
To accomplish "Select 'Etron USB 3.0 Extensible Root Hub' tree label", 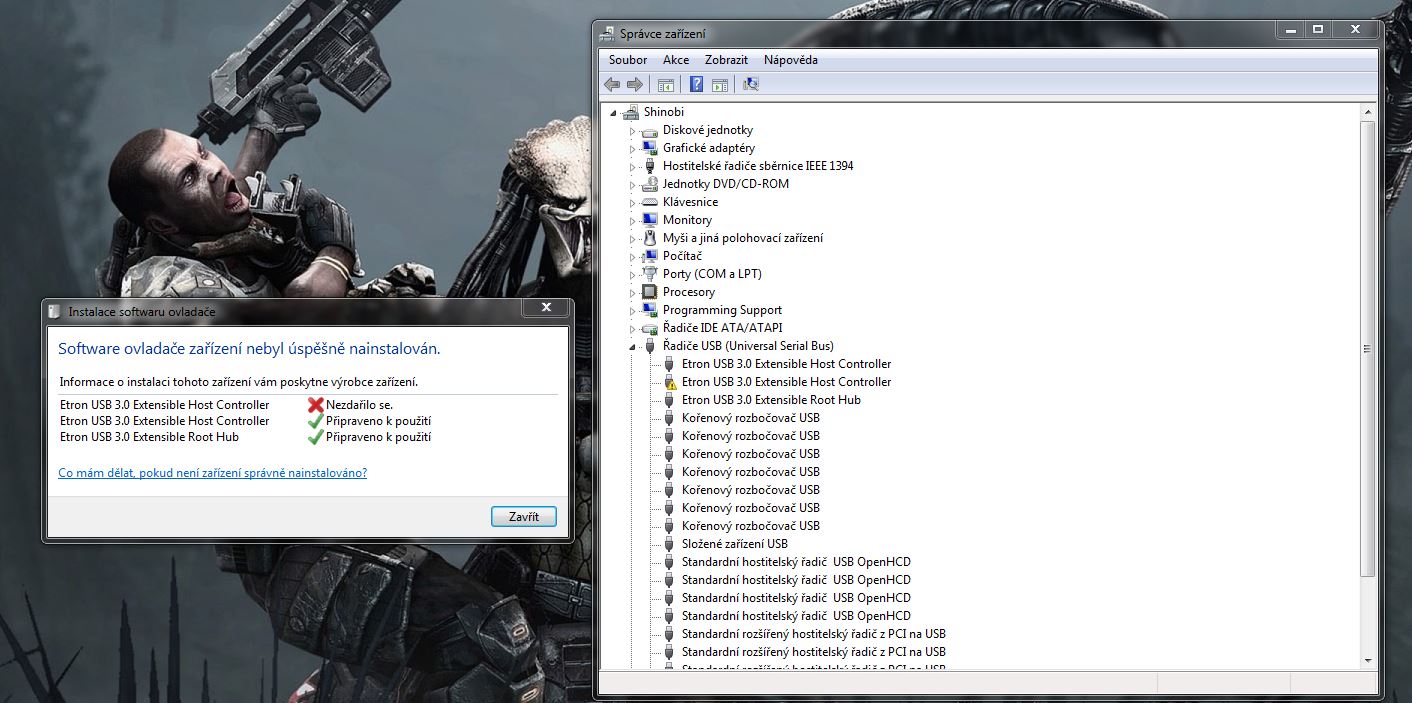I will tap(771, 400).
